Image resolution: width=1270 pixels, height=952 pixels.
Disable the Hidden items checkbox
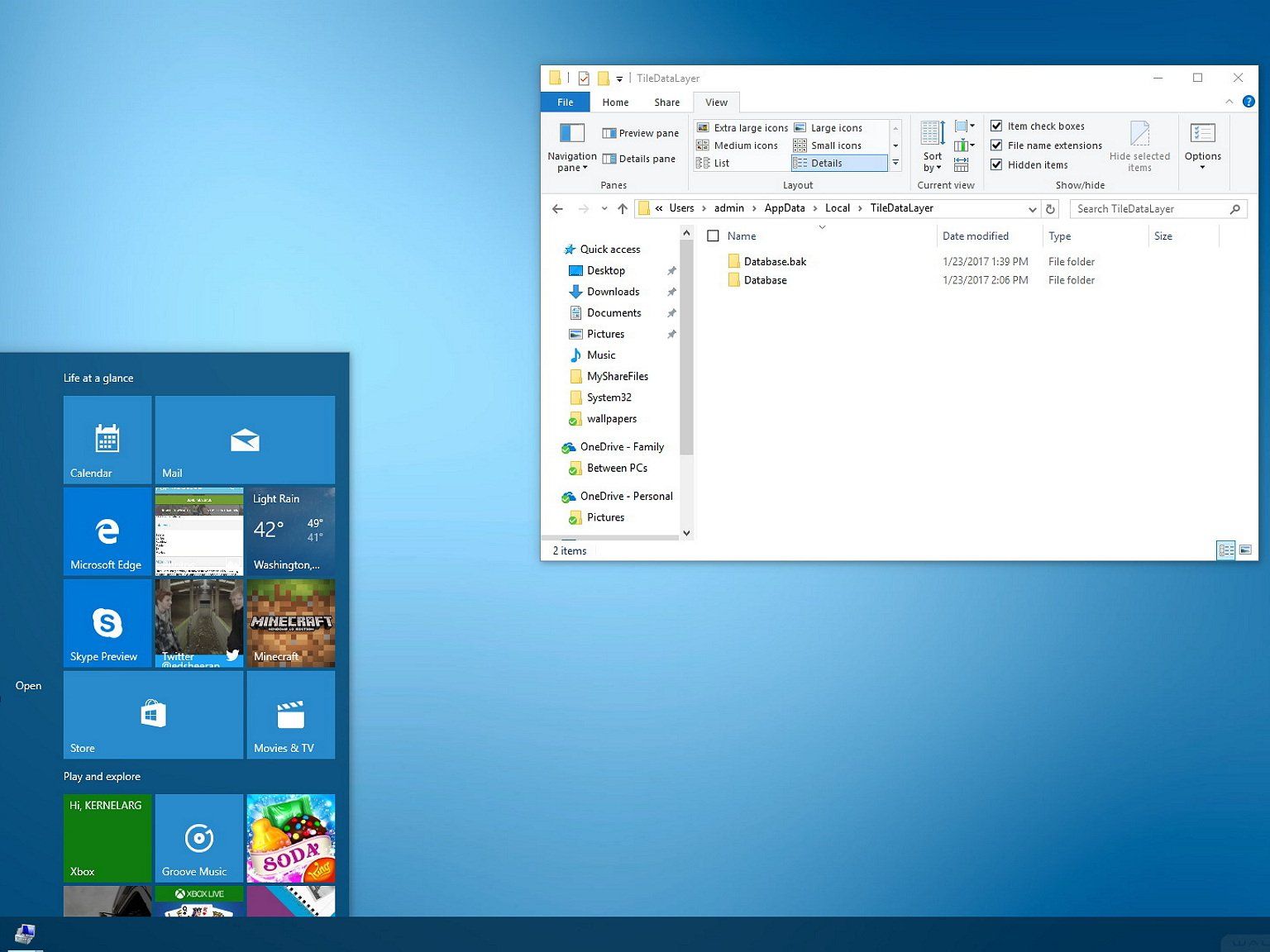pyautogui.click(x=996, y=164)
